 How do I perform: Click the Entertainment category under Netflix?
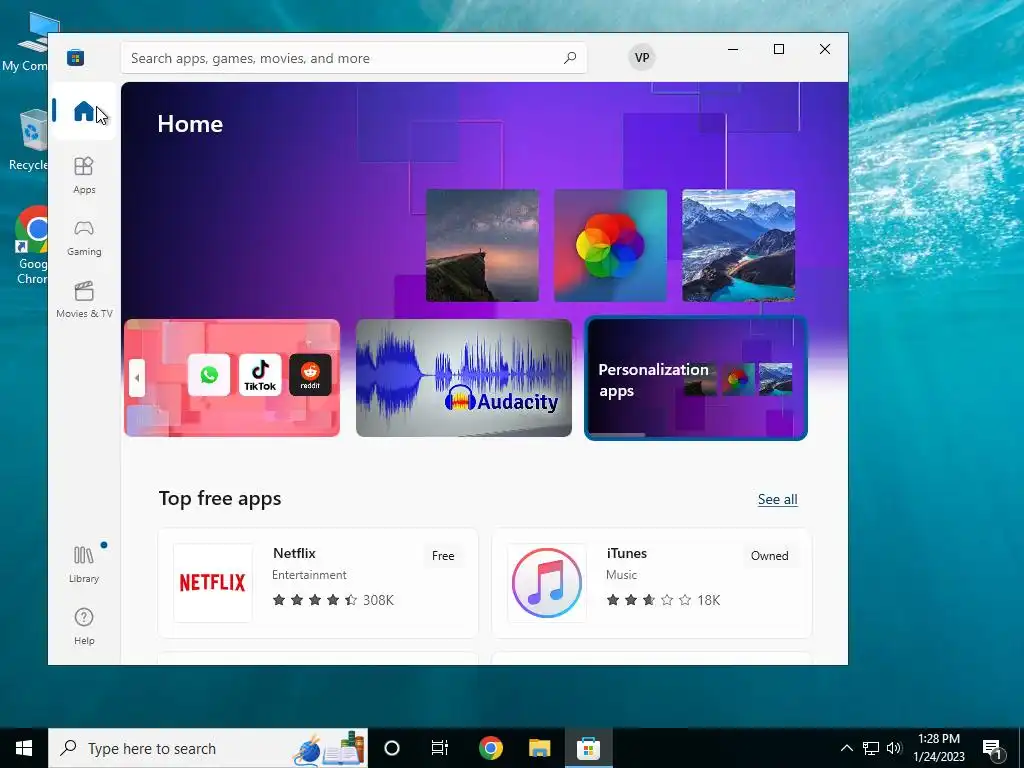click(309, 575)
